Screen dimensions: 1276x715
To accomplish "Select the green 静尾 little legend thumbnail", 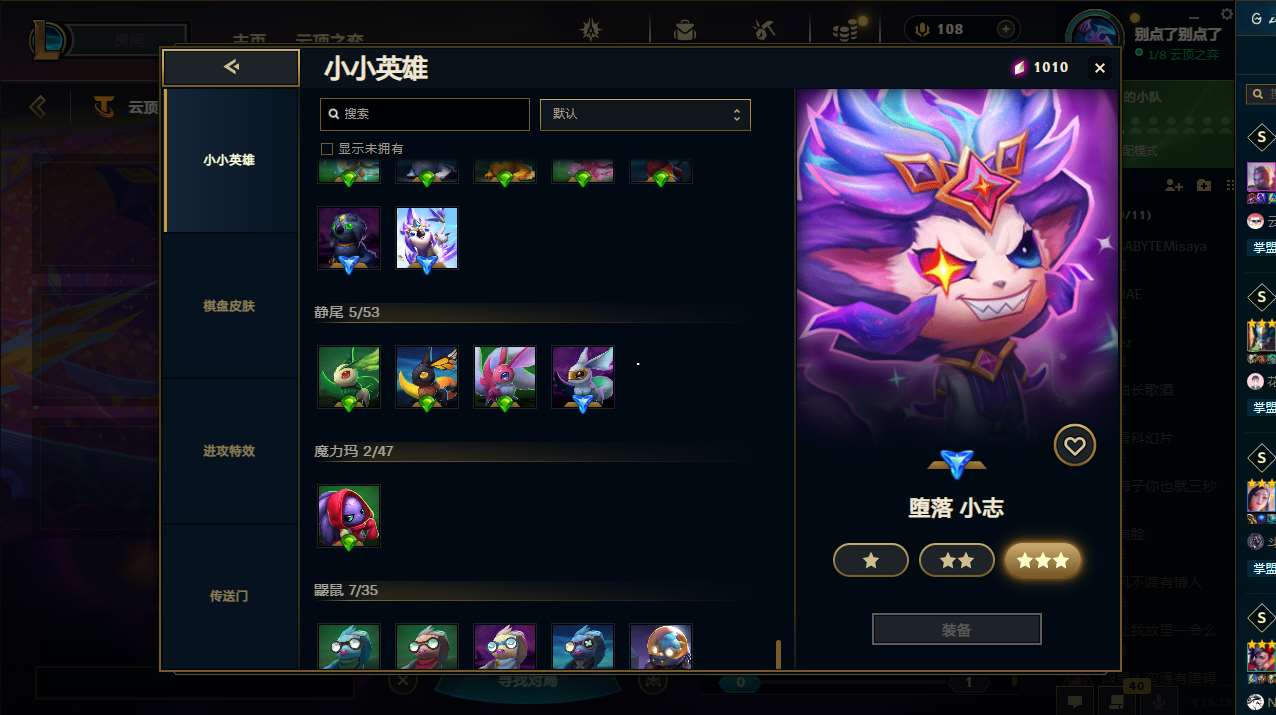I will (349, 377).
